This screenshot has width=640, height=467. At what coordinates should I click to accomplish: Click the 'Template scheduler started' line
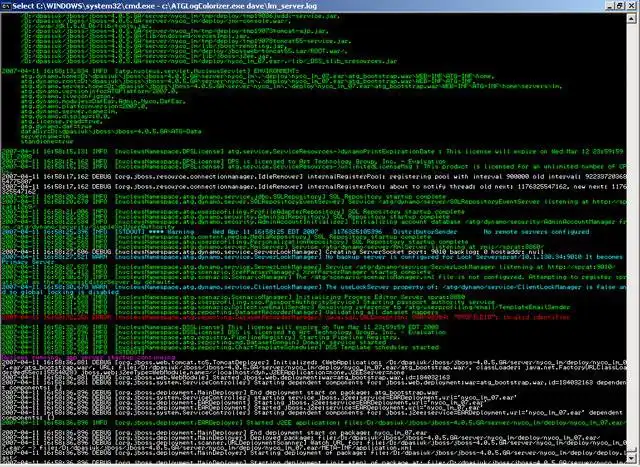pyautogui.click(x=220, y=348)
